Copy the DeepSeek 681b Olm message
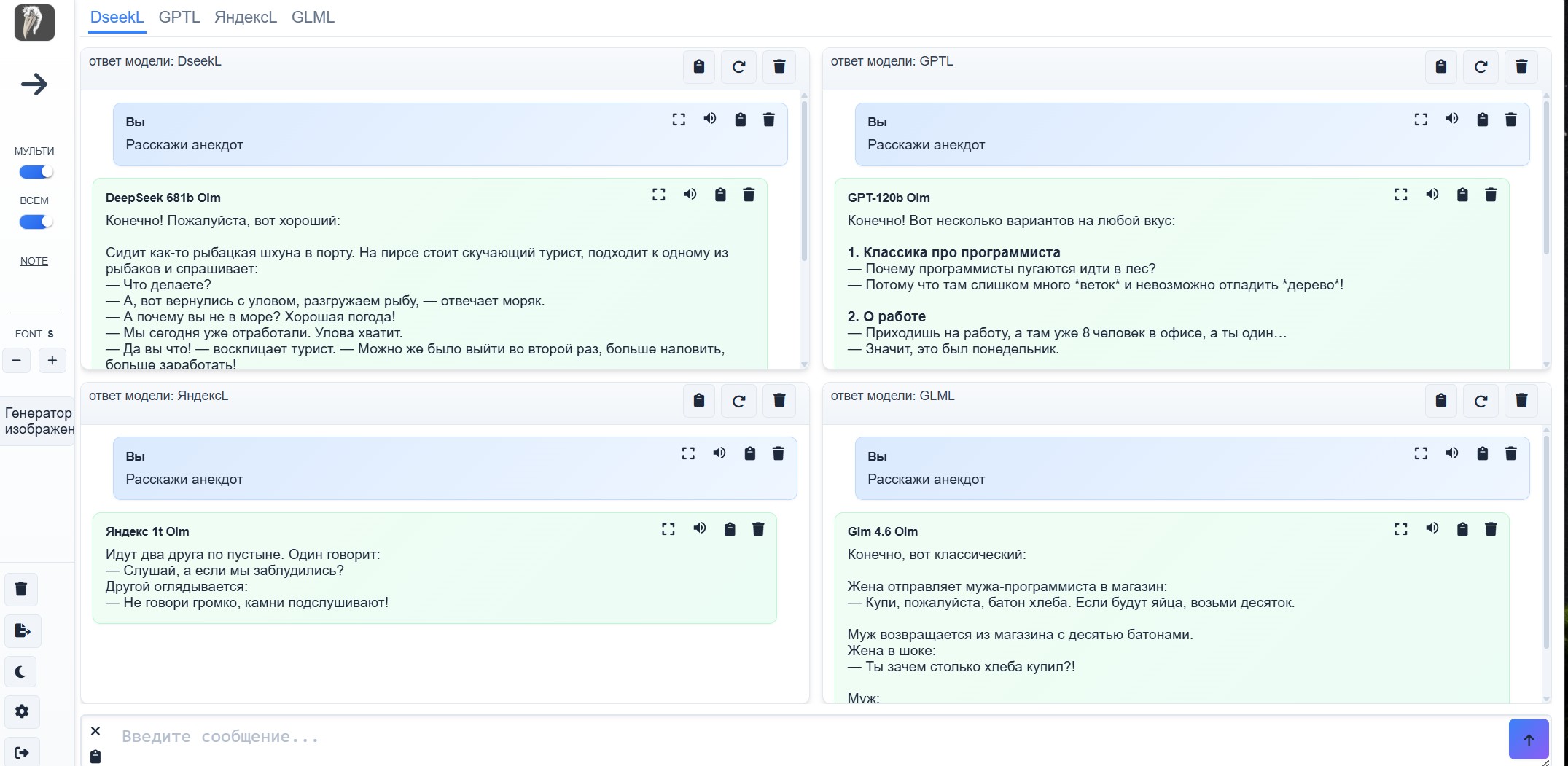1568x766 pixels. 720,195
